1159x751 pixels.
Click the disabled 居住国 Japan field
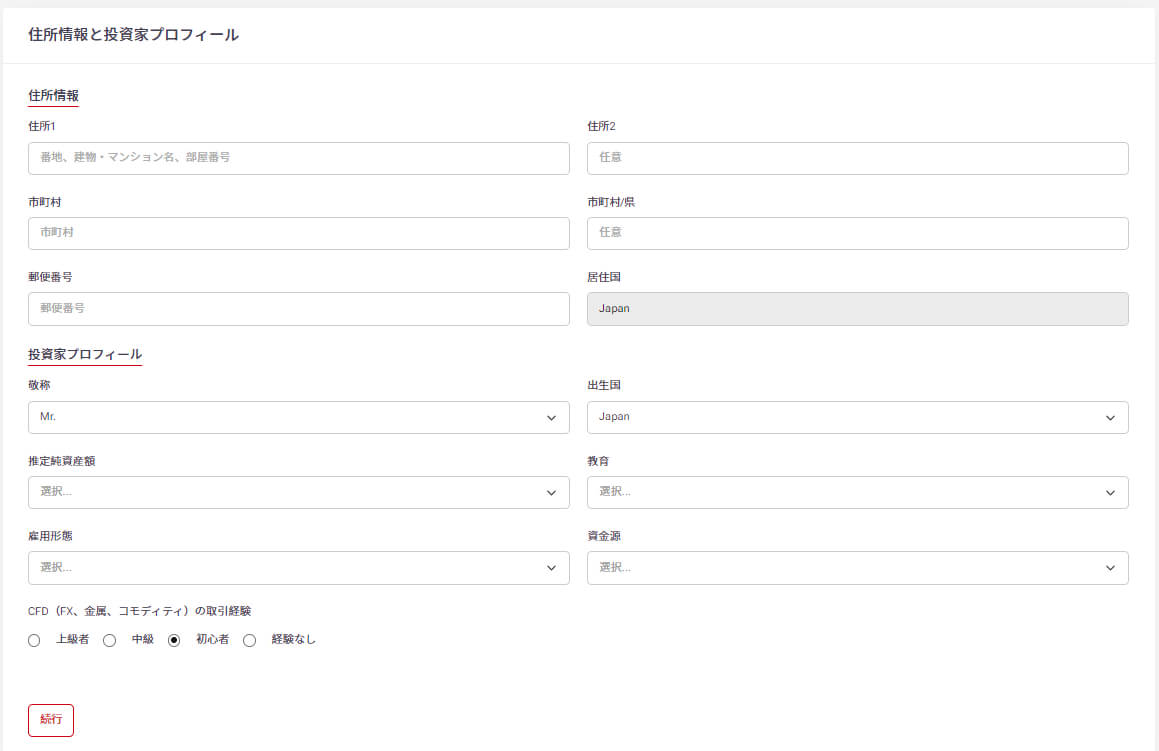[x=857, y=309]
